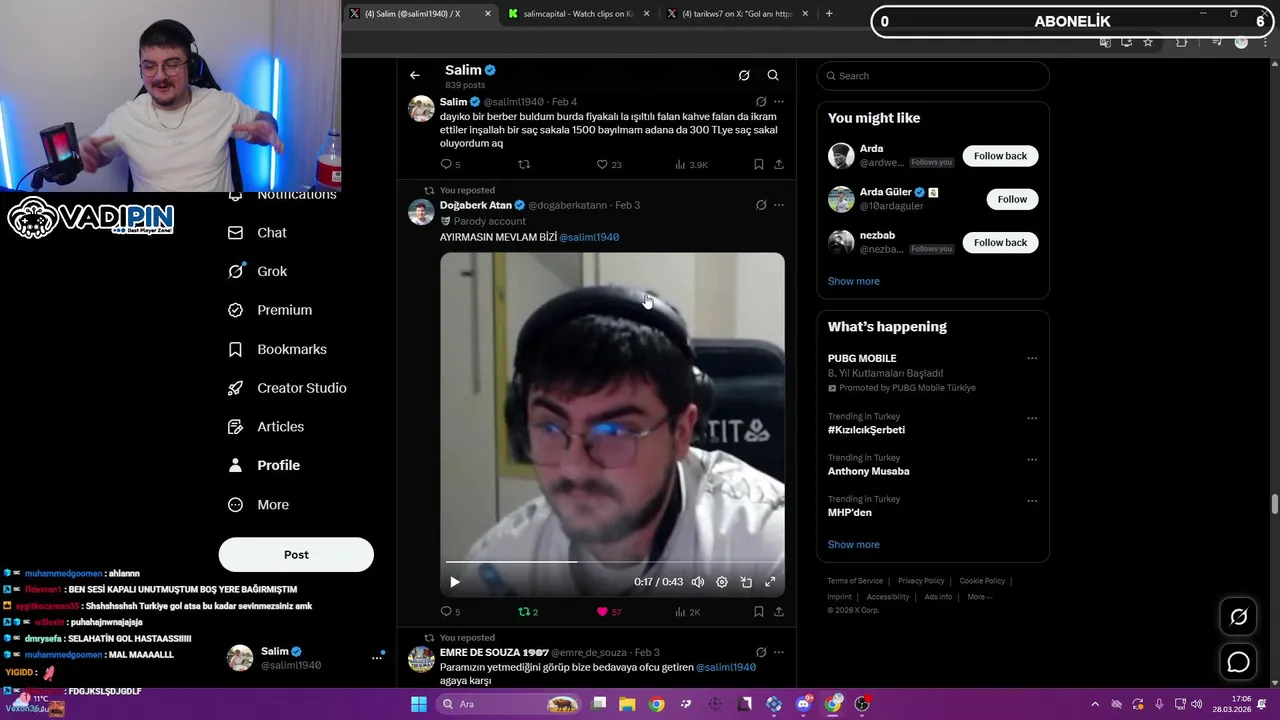This screenshot has height=720, width=1280.
Task: Open Grok in the sidebar
Action: tap(257, 271)
